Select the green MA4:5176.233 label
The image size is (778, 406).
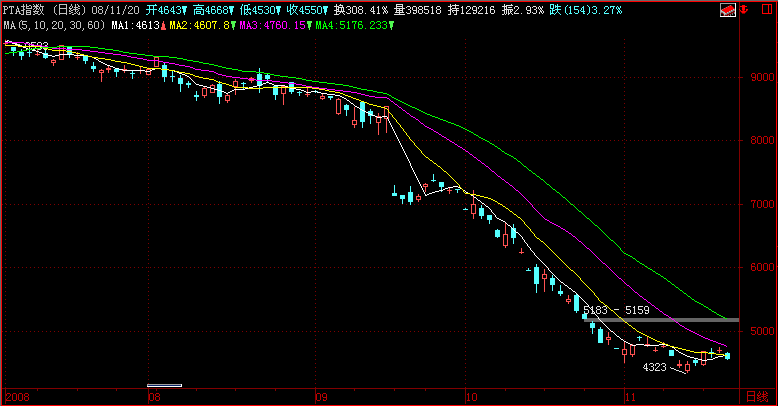pos(354,25)
